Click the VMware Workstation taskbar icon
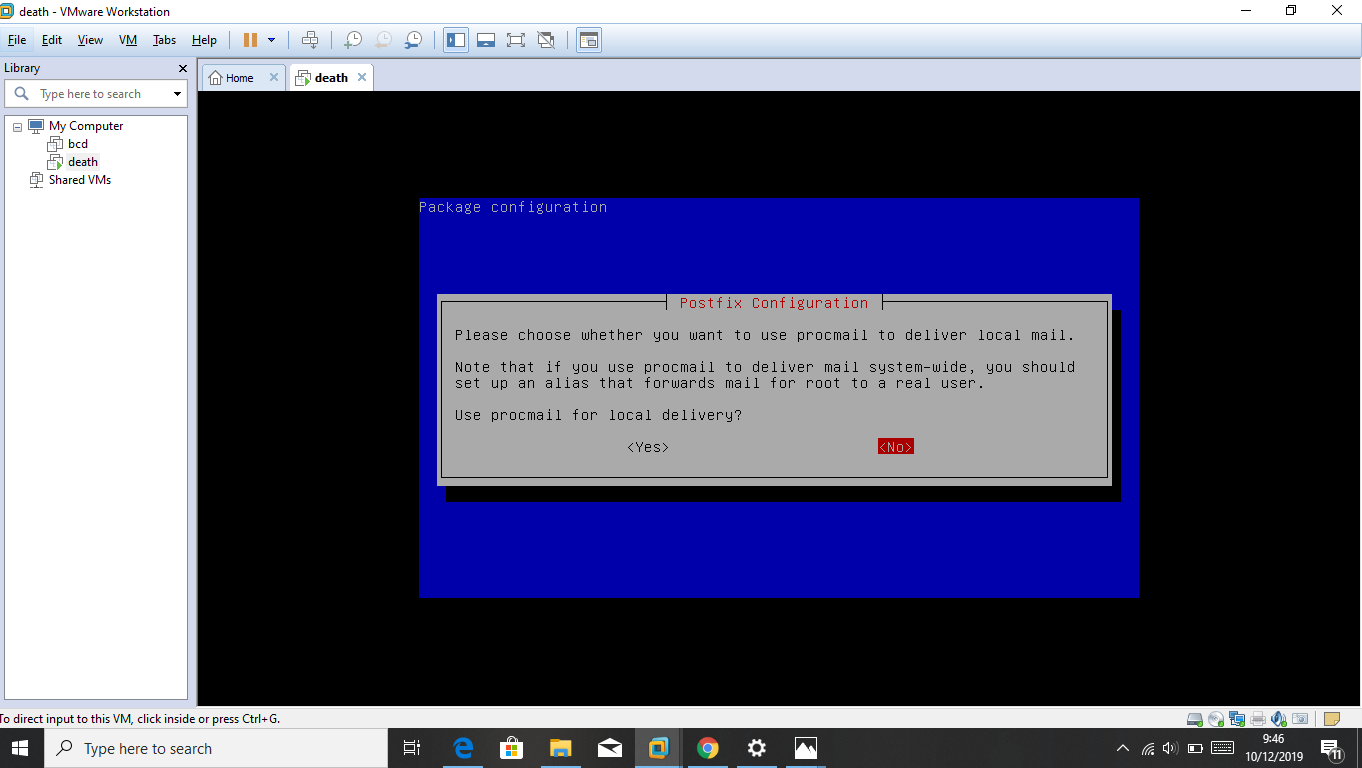Viewport: 1362px width, 768px height. coord(659,748)
